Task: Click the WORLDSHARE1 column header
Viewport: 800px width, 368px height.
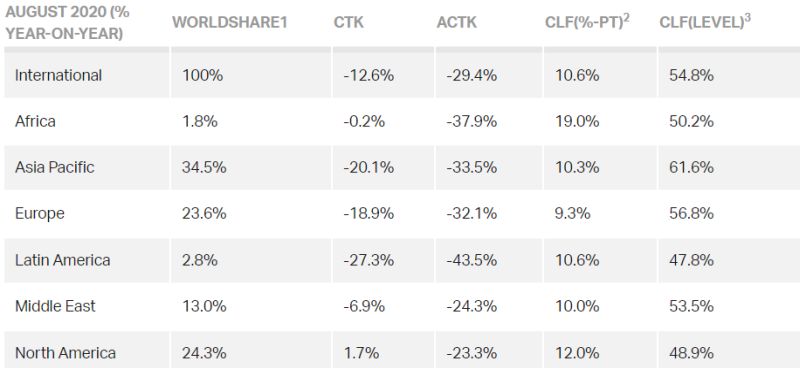Action: point(230,22)
